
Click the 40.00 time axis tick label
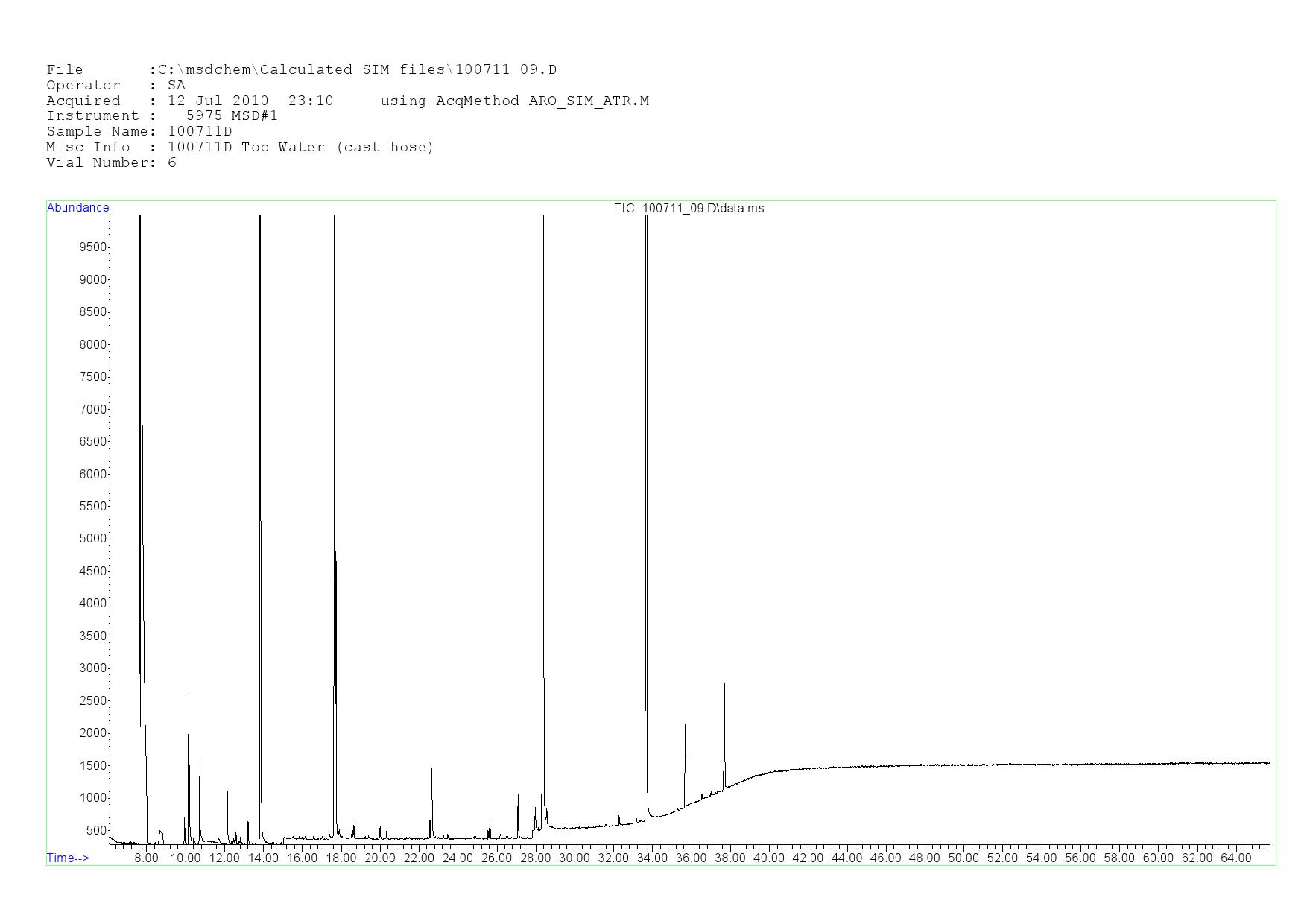click(768, 858)
